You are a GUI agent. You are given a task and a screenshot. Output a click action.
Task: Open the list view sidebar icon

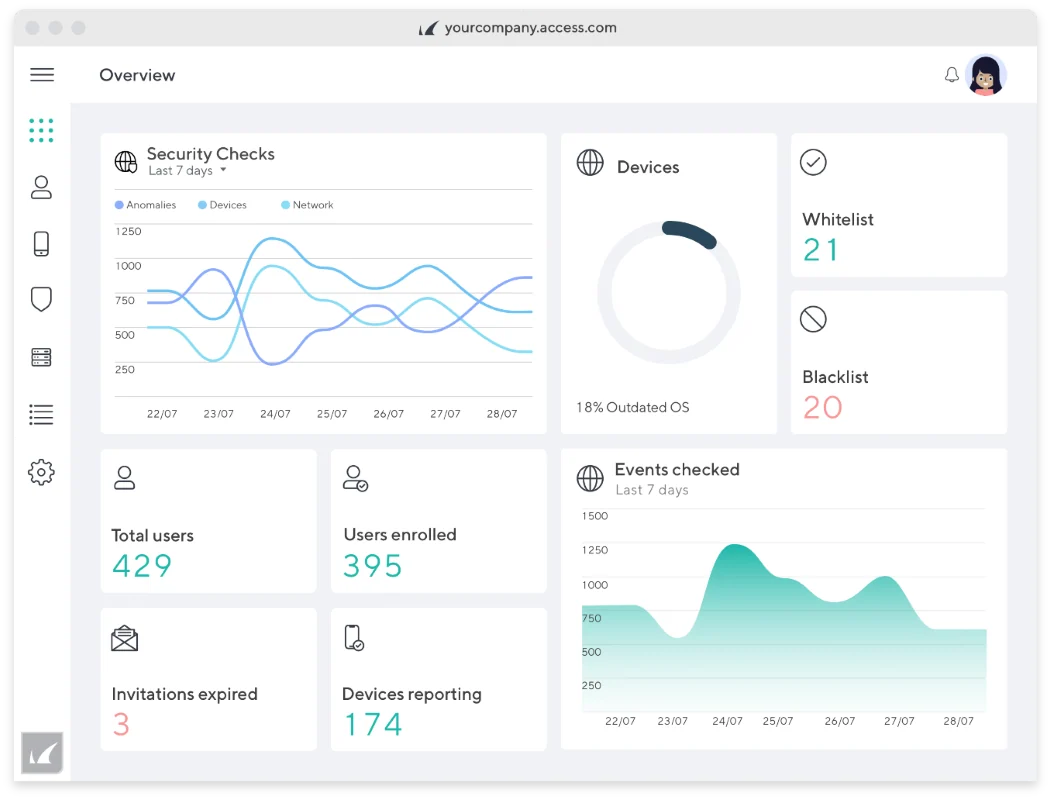[41, 414]
